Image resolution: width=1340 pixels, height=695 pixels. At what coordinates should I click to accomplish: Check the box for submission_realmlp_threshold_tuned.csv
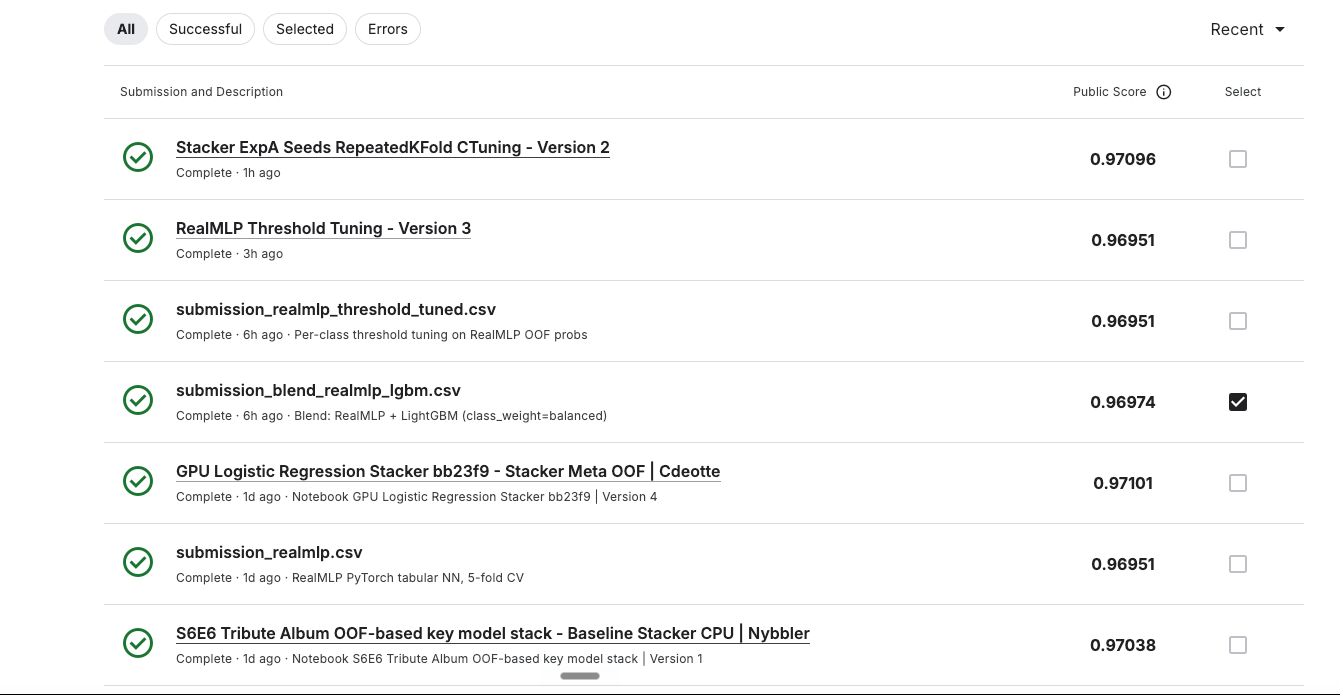(1238, 321)
